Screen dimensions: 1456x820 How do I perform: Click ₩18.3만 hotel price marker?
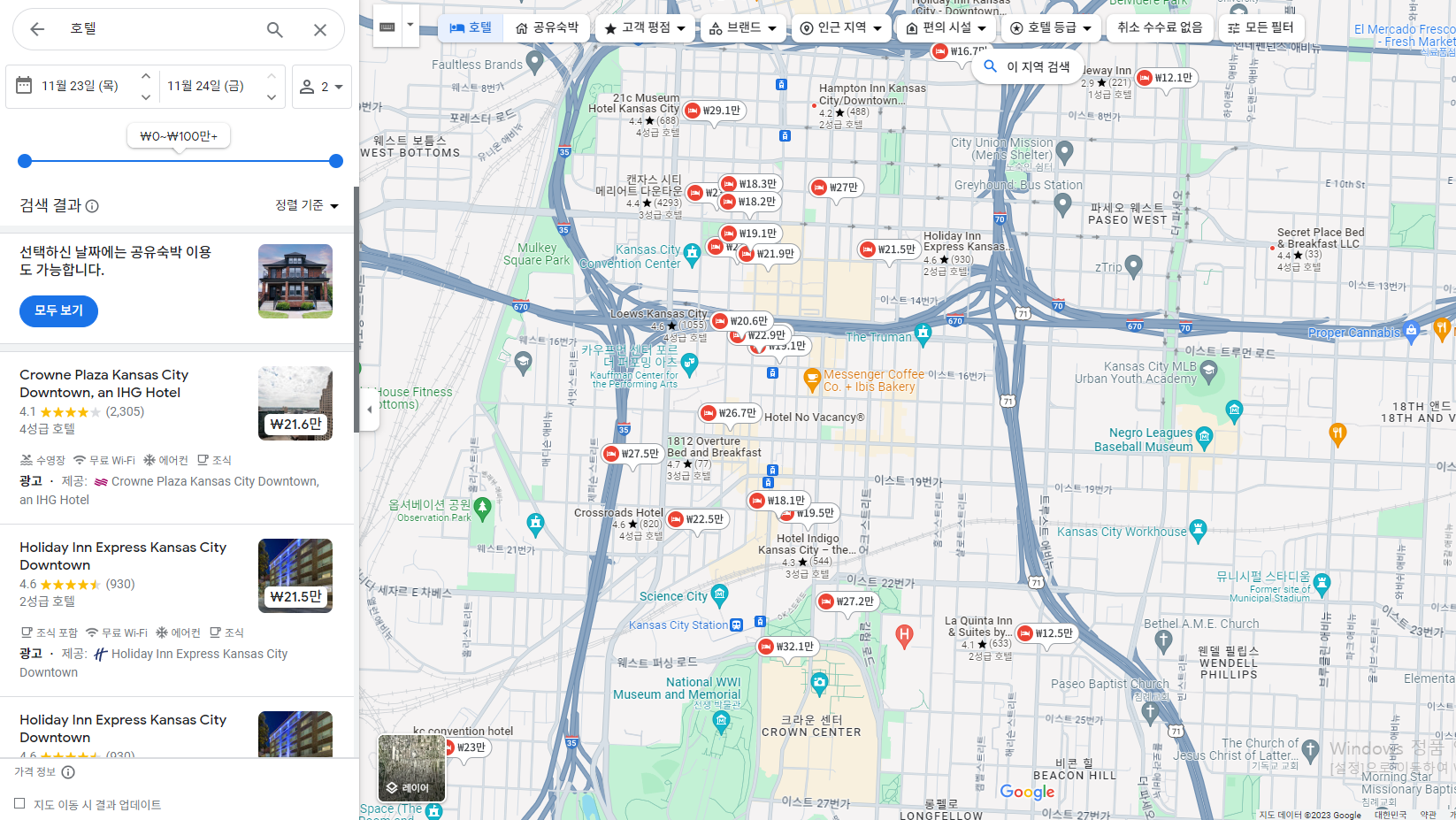[751, 184]
